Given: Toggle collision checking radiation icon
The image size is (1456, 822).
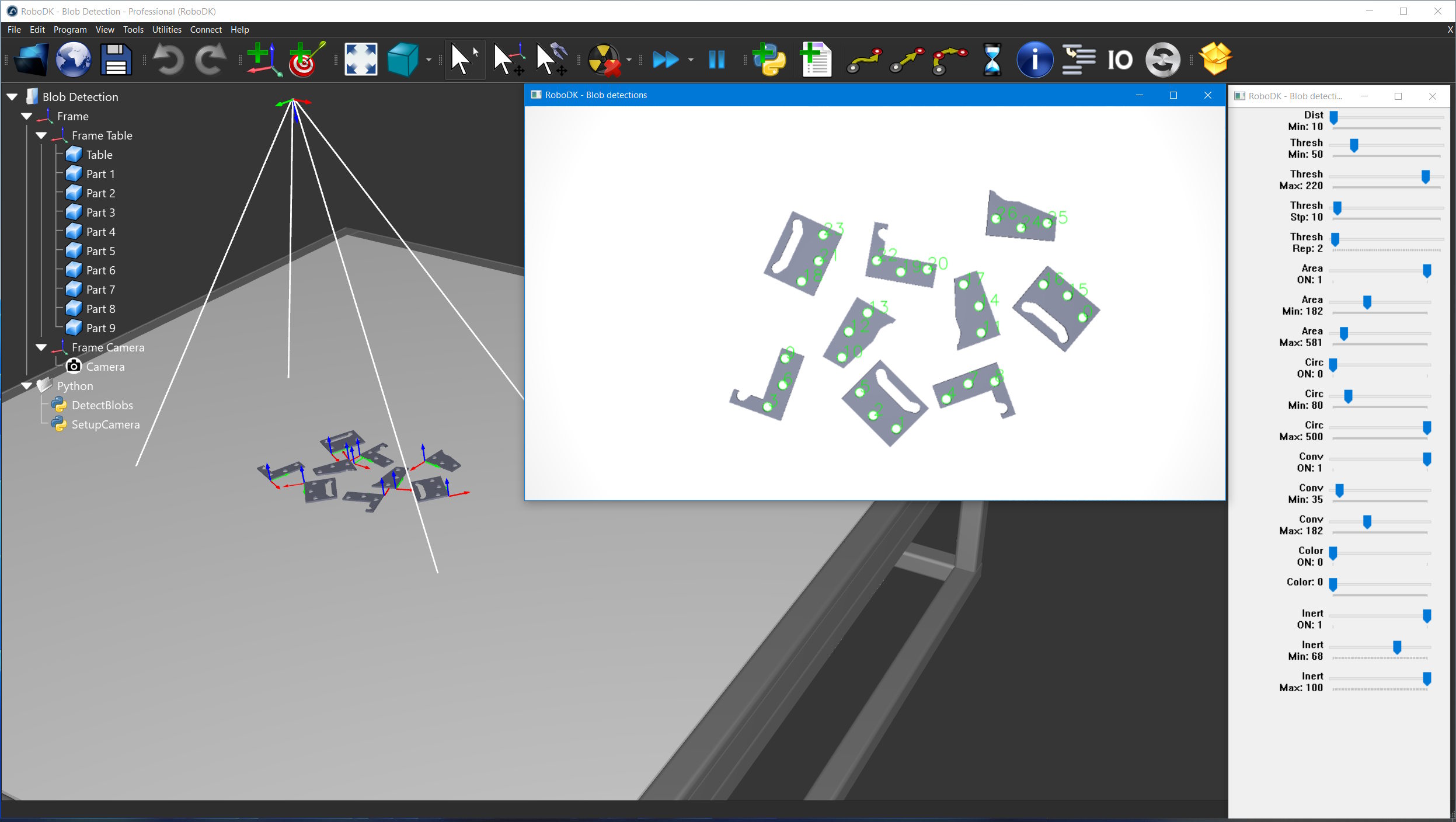Looking at the screenshot, I should pos(604,60).
